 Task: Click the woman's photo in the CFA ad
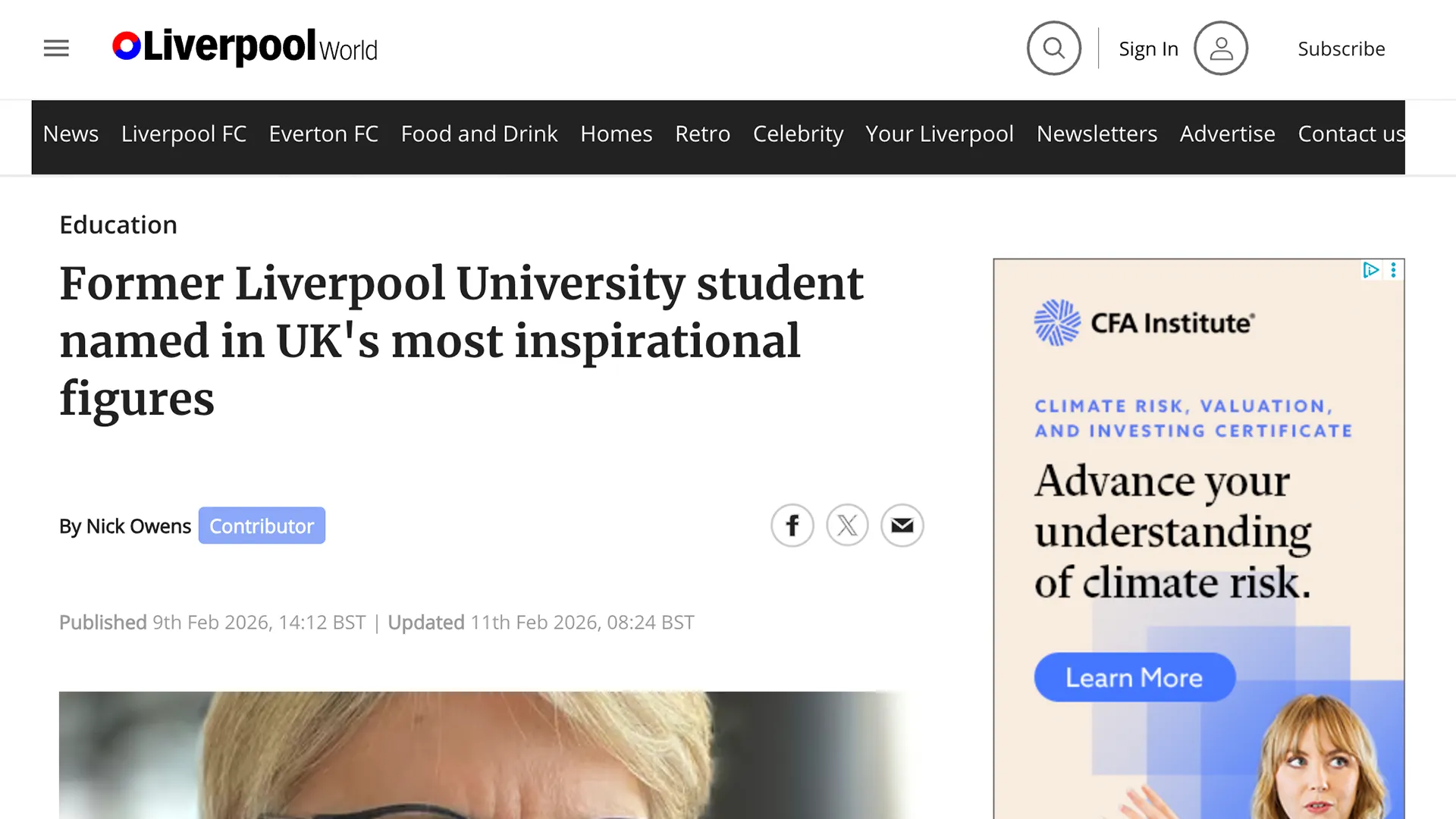(1321, 758)
